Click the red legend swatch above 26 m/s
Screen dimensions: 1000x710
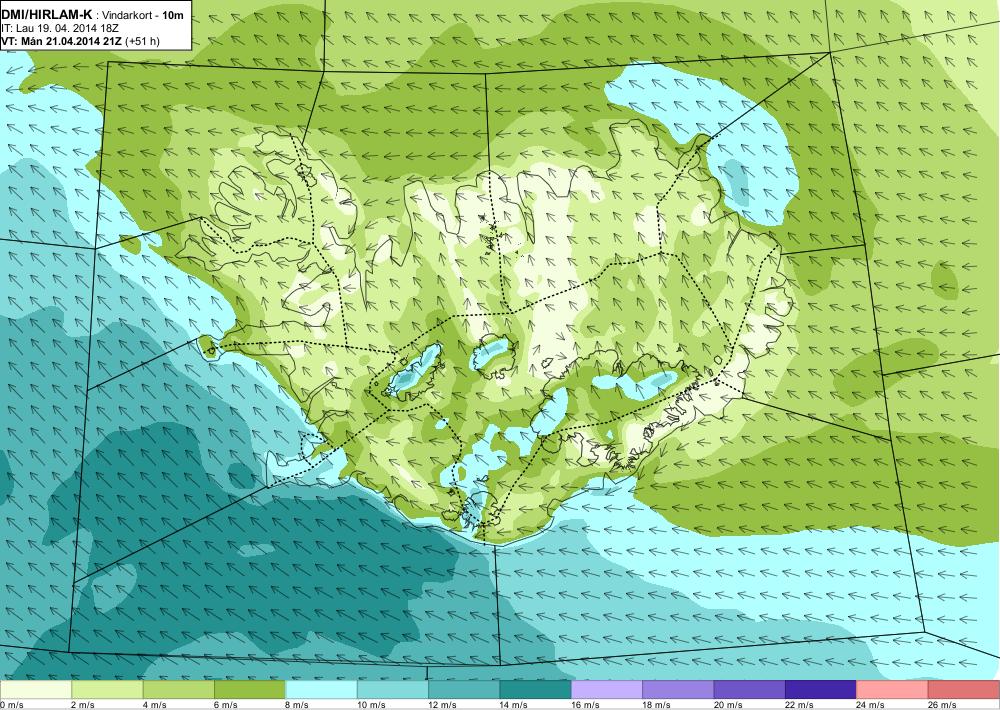tap(964, 690)
